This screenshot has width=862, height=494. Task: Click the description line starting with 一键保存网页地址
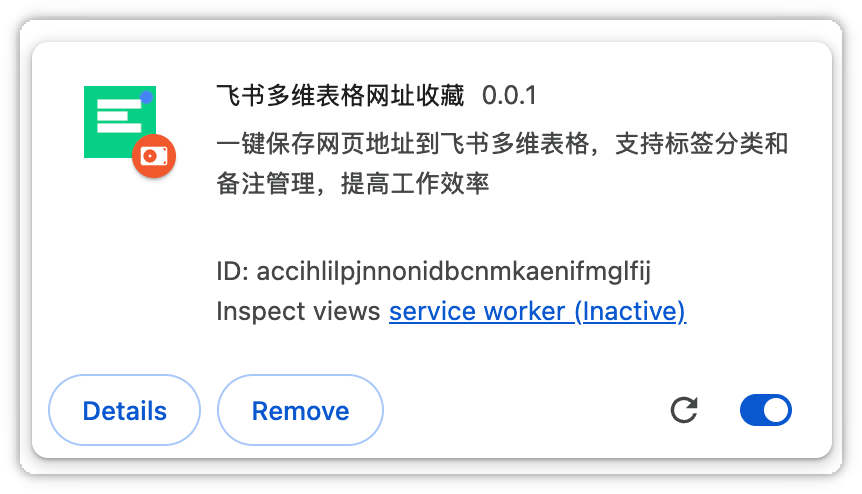502,143
